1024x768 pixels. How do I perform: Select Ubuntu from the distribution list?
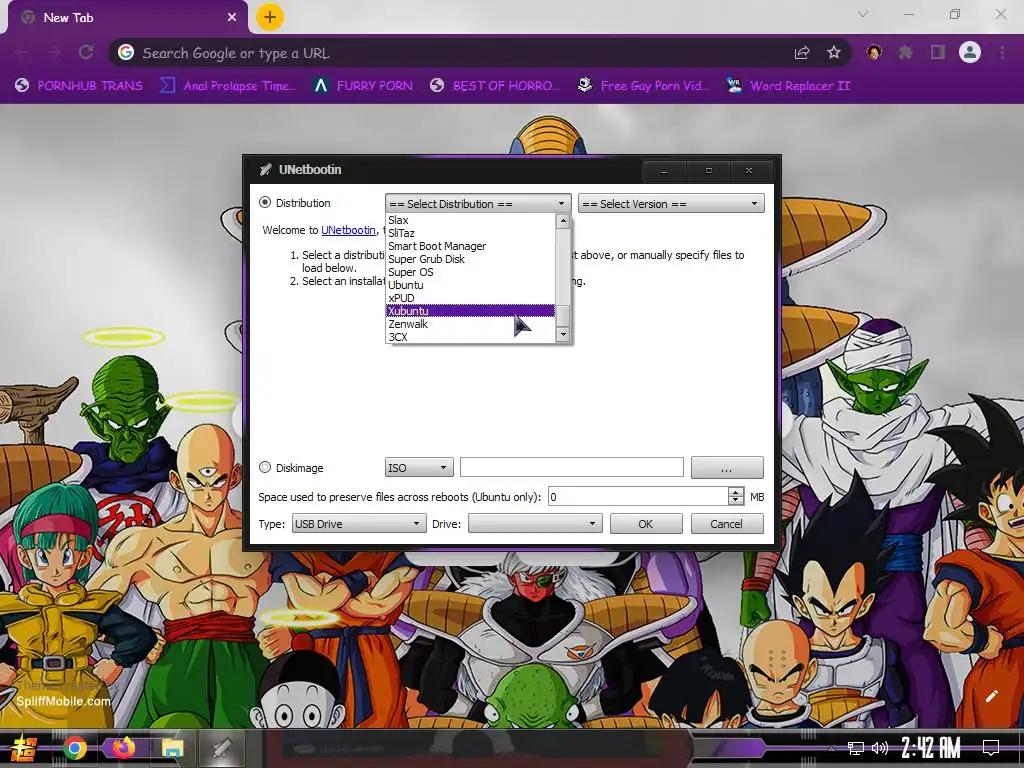[470, 285]
